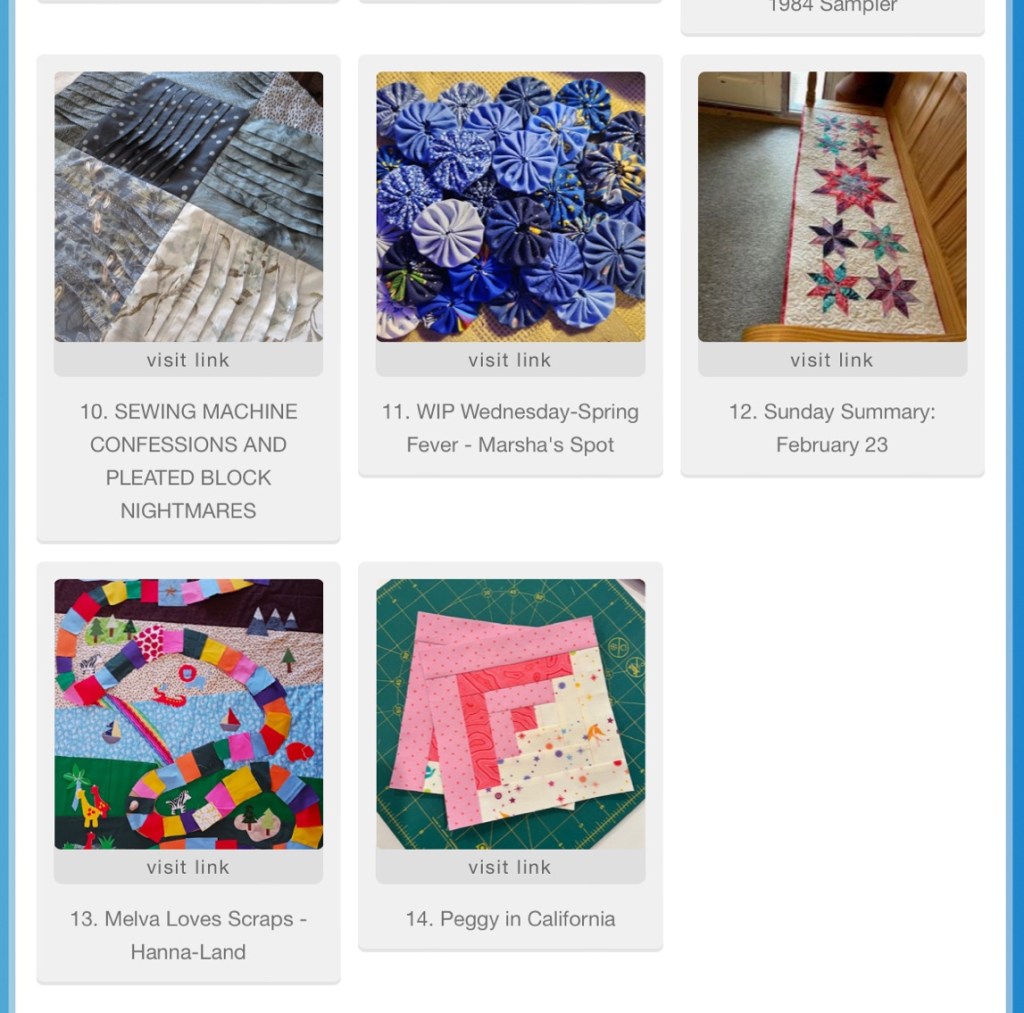Open the Hanna-Land game board quilt thumbnail
Screen dimensions: 1024x1013
[188, 714]
